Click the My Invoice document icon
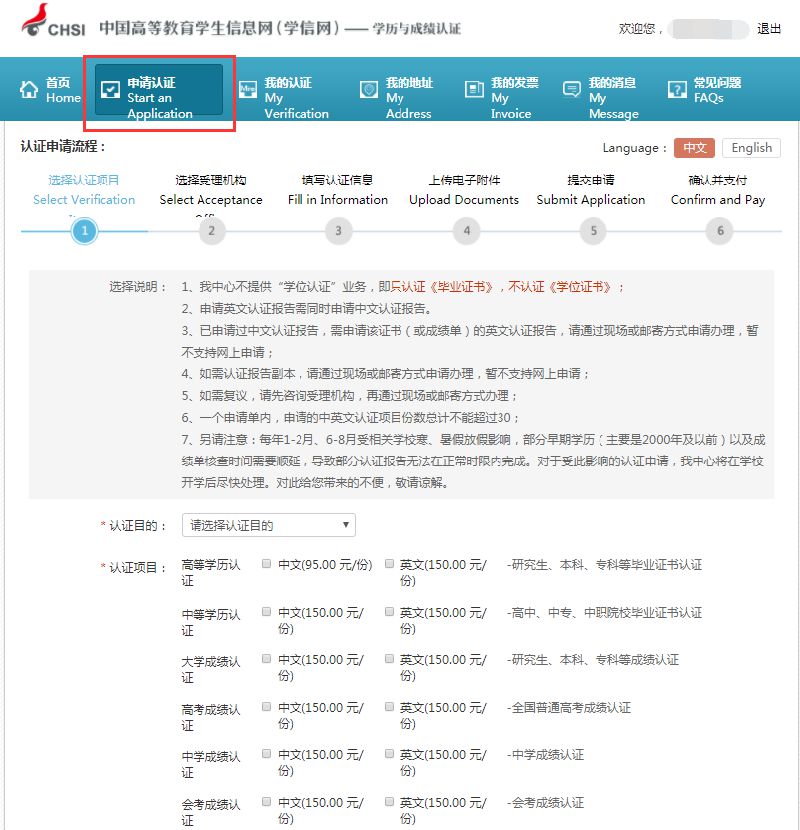The image size is (800, 830). 474,89
